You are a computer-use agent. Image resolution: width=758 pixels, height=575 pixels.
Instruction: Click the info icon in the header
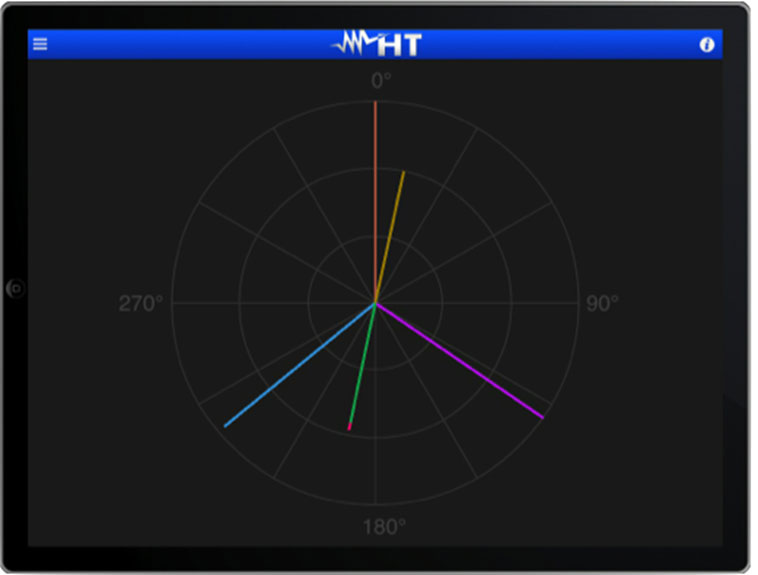click(707, 44)
